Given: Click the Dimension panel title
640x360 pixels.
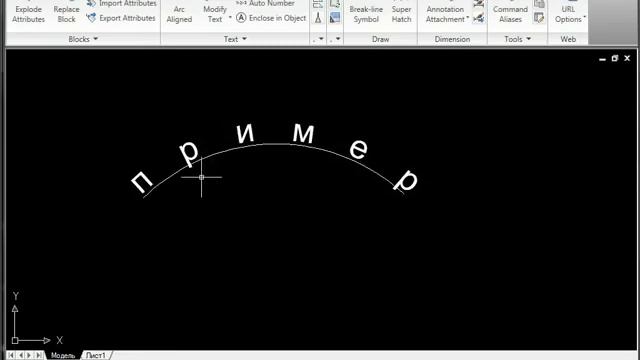Looking at the screenshot, I should (x=452, y=39).
